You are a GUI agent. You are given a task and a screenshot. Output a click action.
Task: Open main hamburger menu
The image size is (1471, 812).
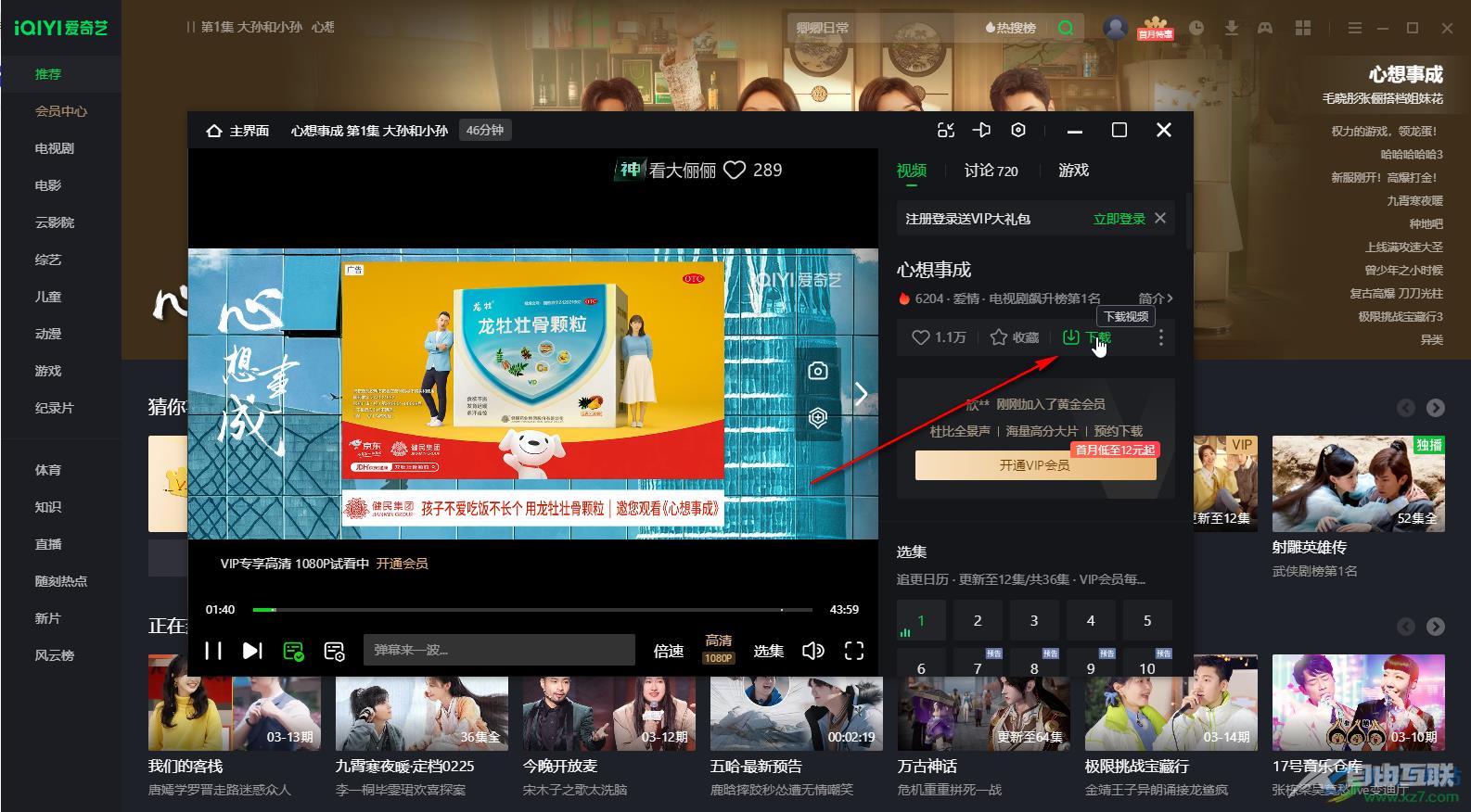[x=1354, y=28]
